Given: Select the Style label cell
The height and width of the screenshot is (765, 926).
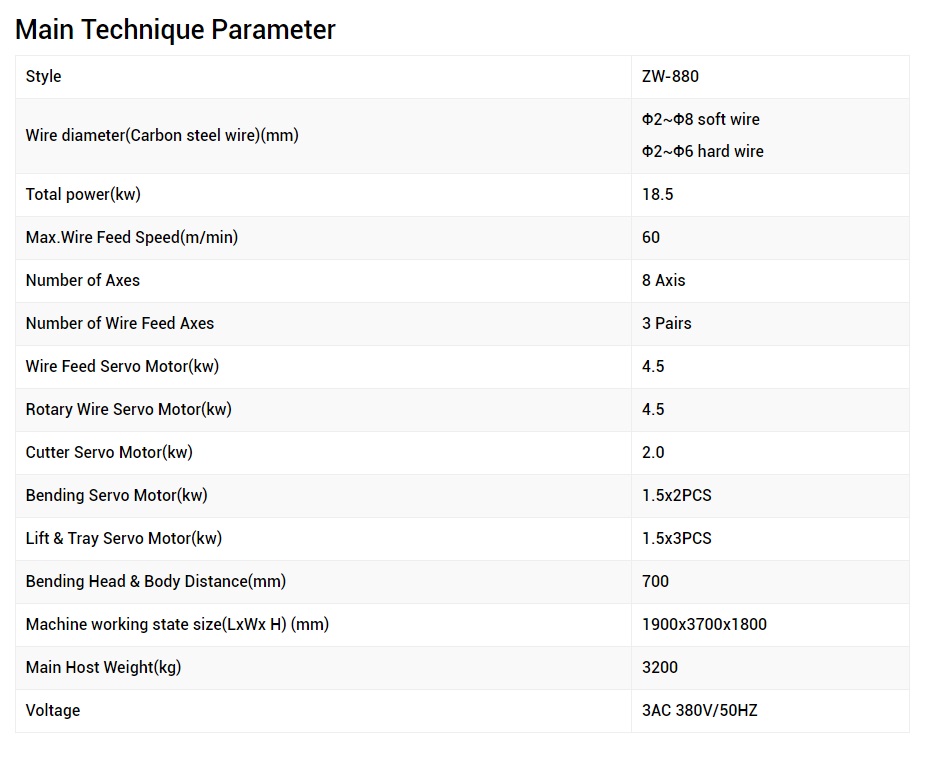Looking at the screenshot, I should (44, 77).
